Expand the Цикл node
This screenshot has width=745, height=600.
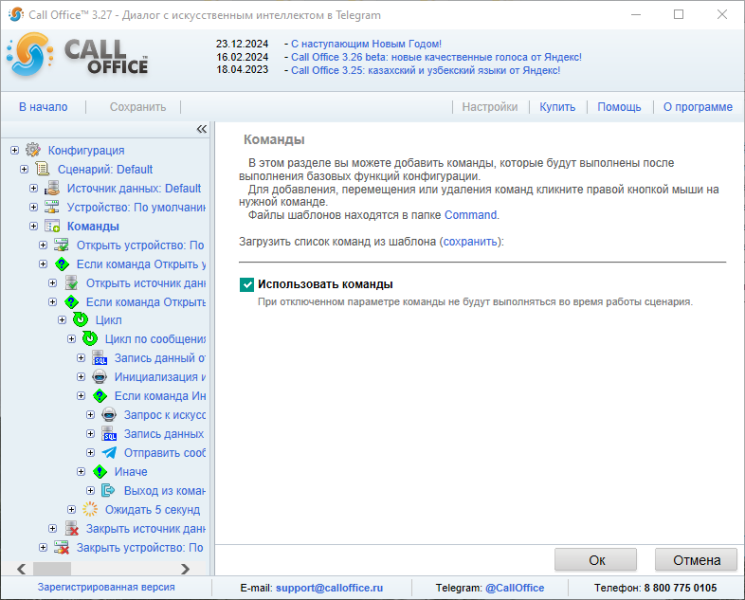[x=62, y=320]
